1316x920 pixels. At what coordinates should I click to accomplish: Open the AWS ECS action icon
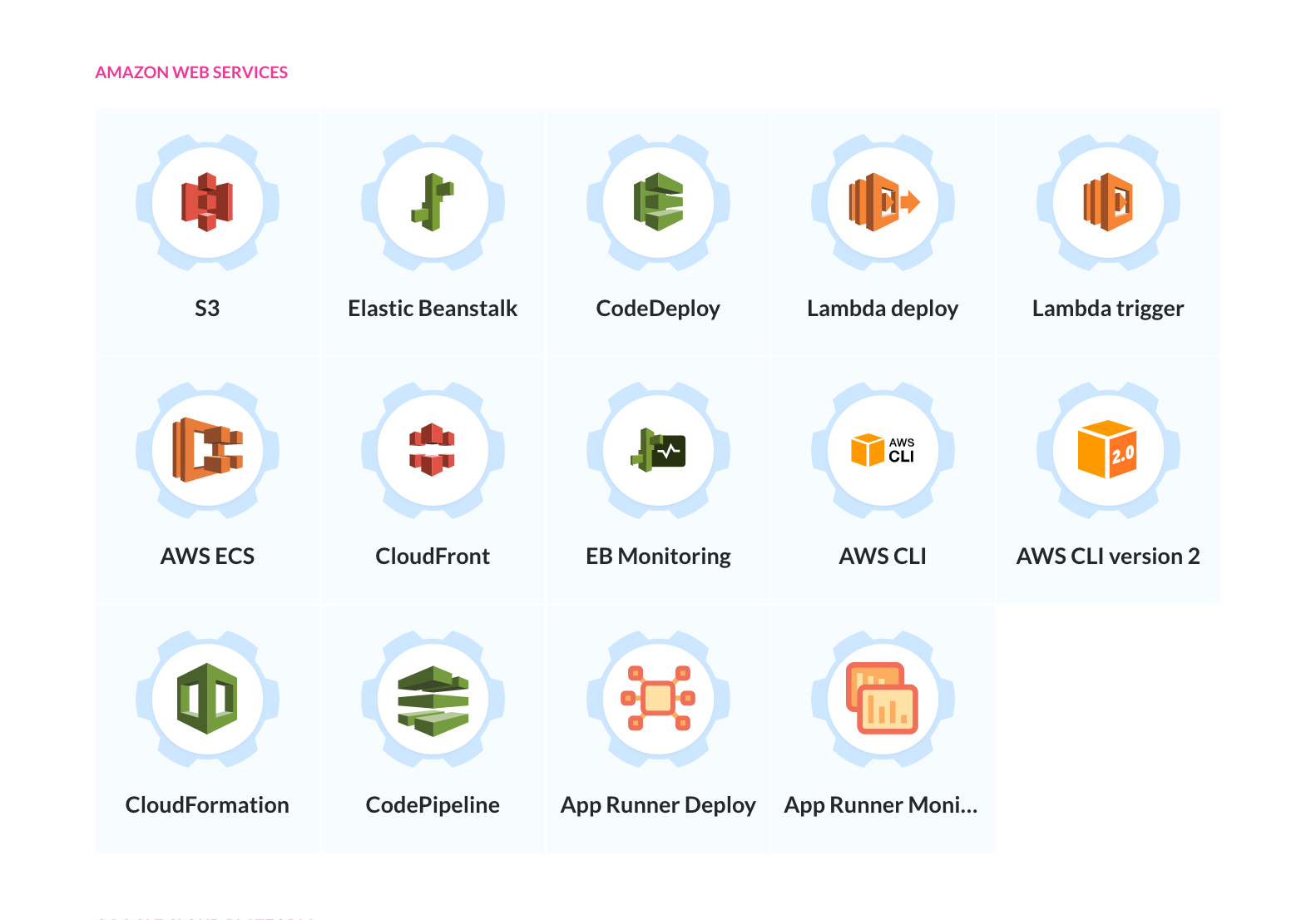point(207,450)
